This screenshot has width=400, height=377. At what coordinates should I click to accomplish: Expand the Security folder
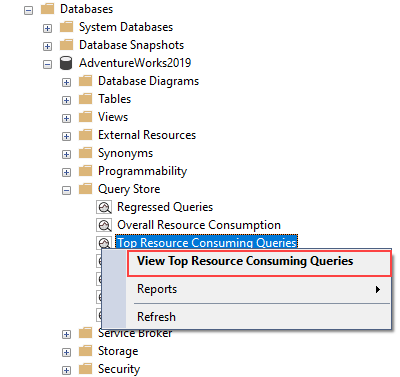click(66, 370)
